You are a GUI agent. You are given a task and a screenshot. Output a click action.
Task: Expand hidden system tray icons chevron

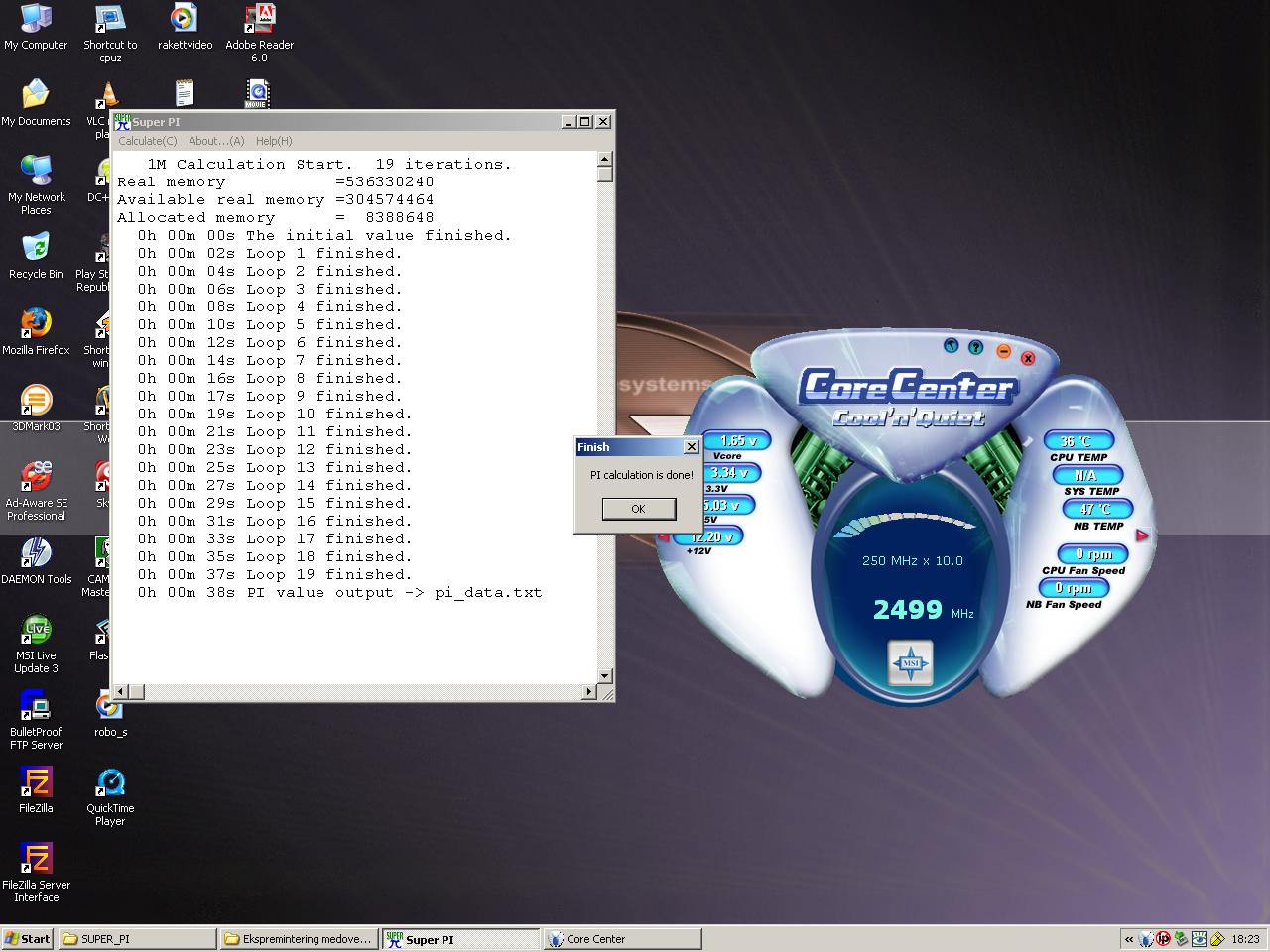click(x=1129, y=939)
